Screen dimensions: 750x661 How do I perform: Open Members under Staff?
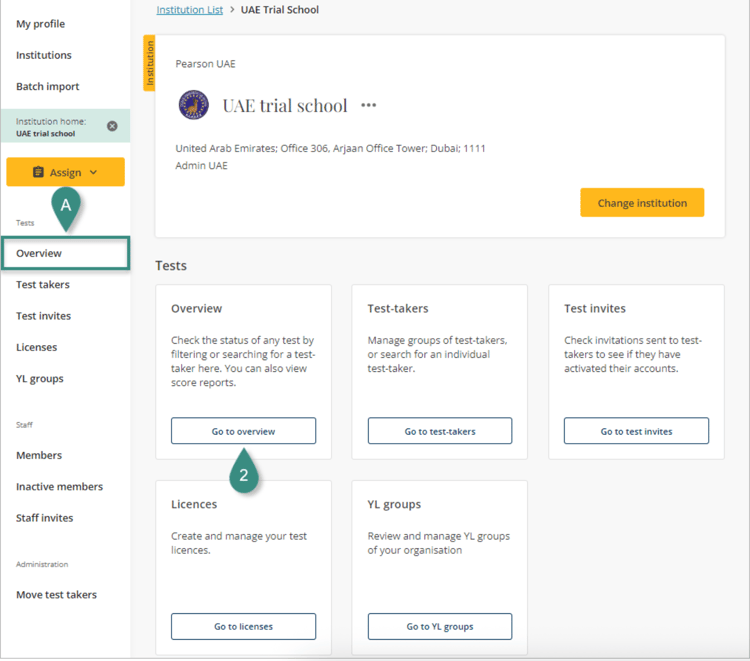(x=39, y=455)
